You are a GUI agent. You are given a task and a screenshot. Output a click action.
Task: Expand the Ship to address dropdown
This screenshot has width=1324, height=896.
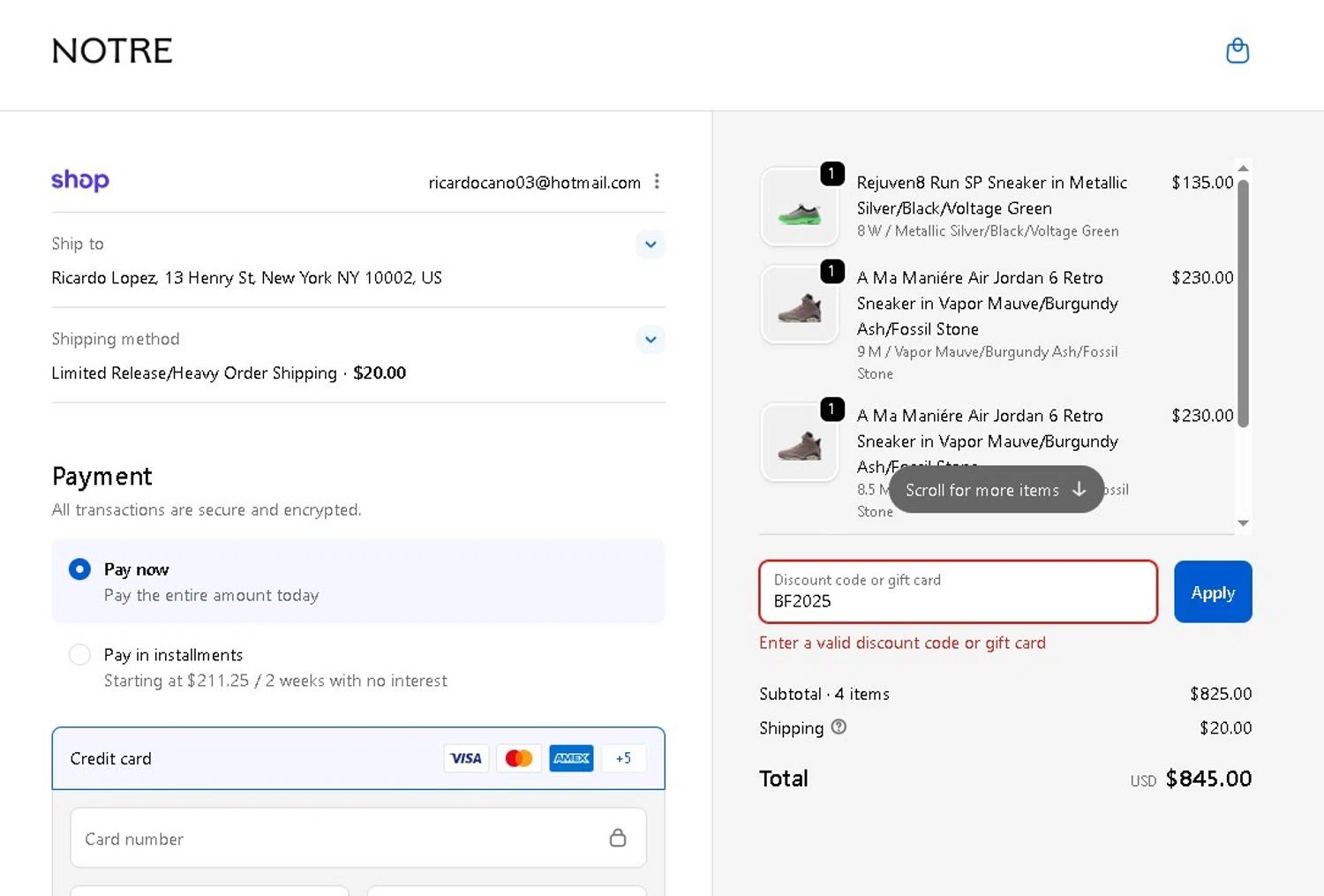coord(651,245)
